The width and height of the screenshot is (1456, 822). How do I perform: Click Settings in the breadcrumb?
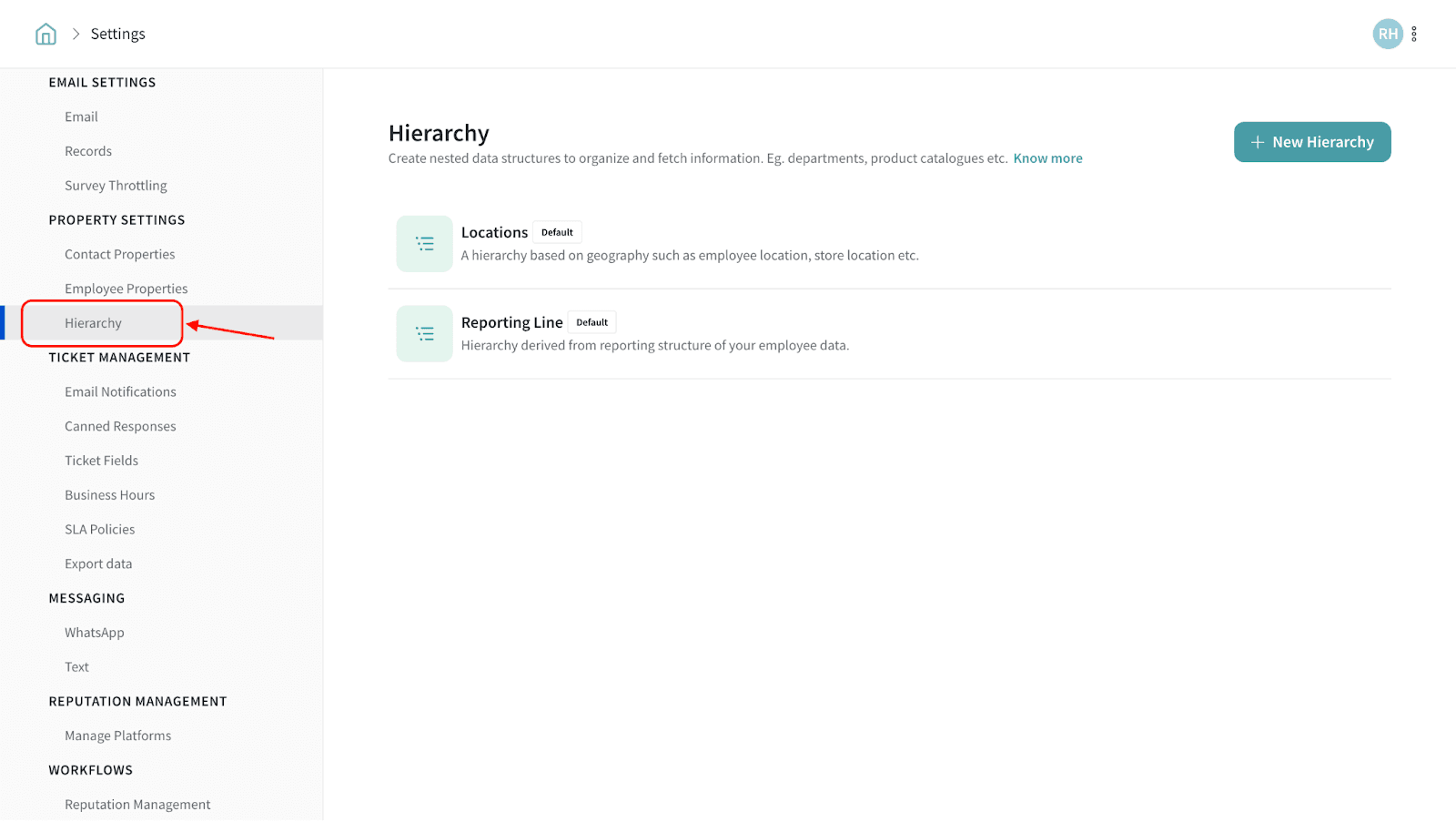click(117, 35)
